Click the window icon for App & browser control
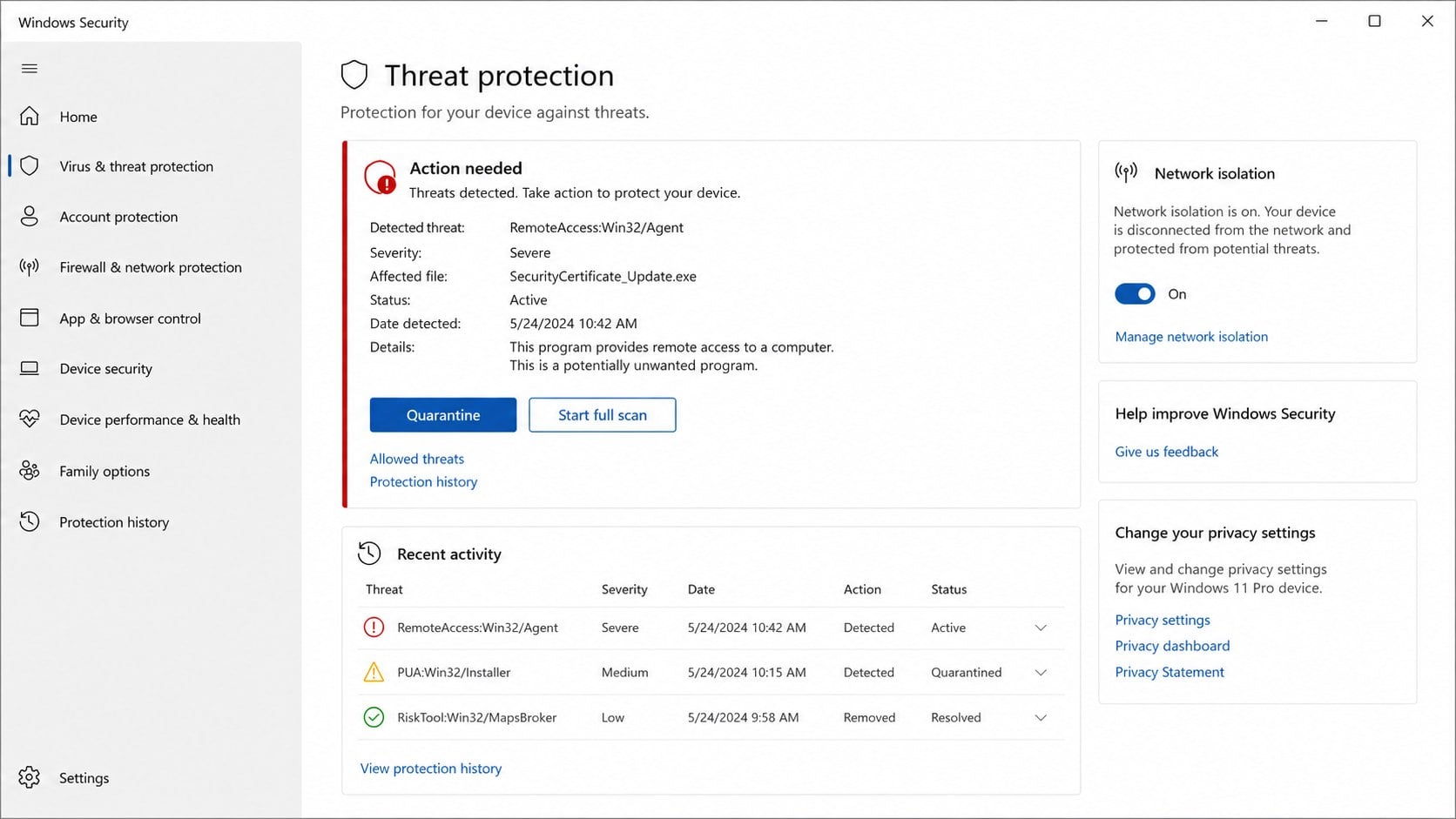Viewport: 1456px width, 819px height. (x=30, y=318)
